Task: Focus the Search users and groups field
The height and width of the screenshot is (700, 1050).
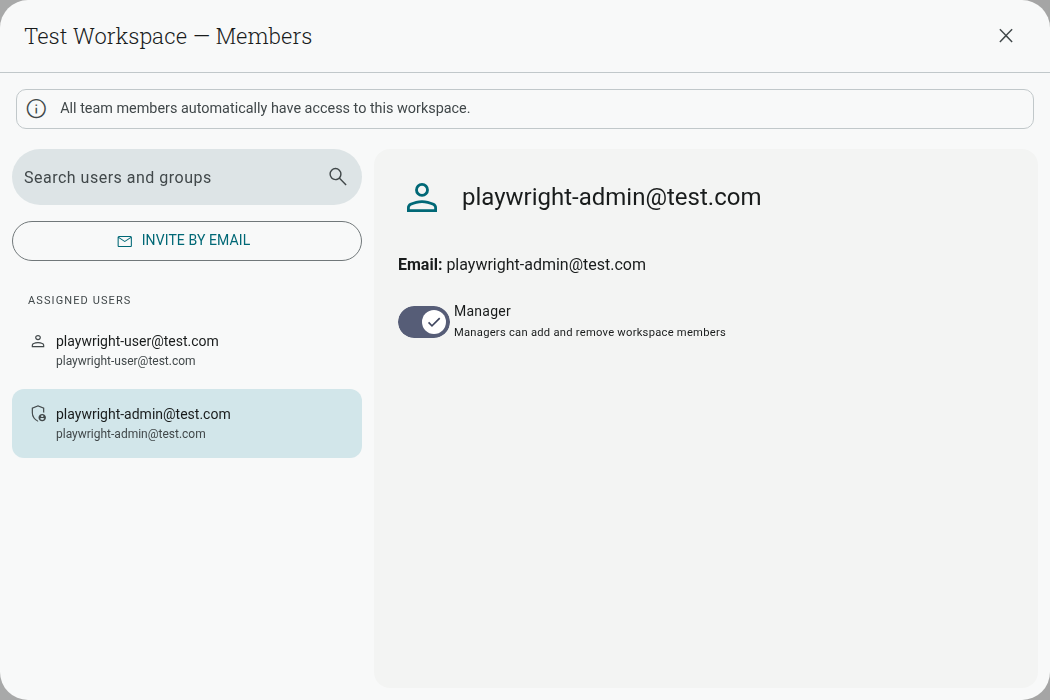Action: pos(187,177)
